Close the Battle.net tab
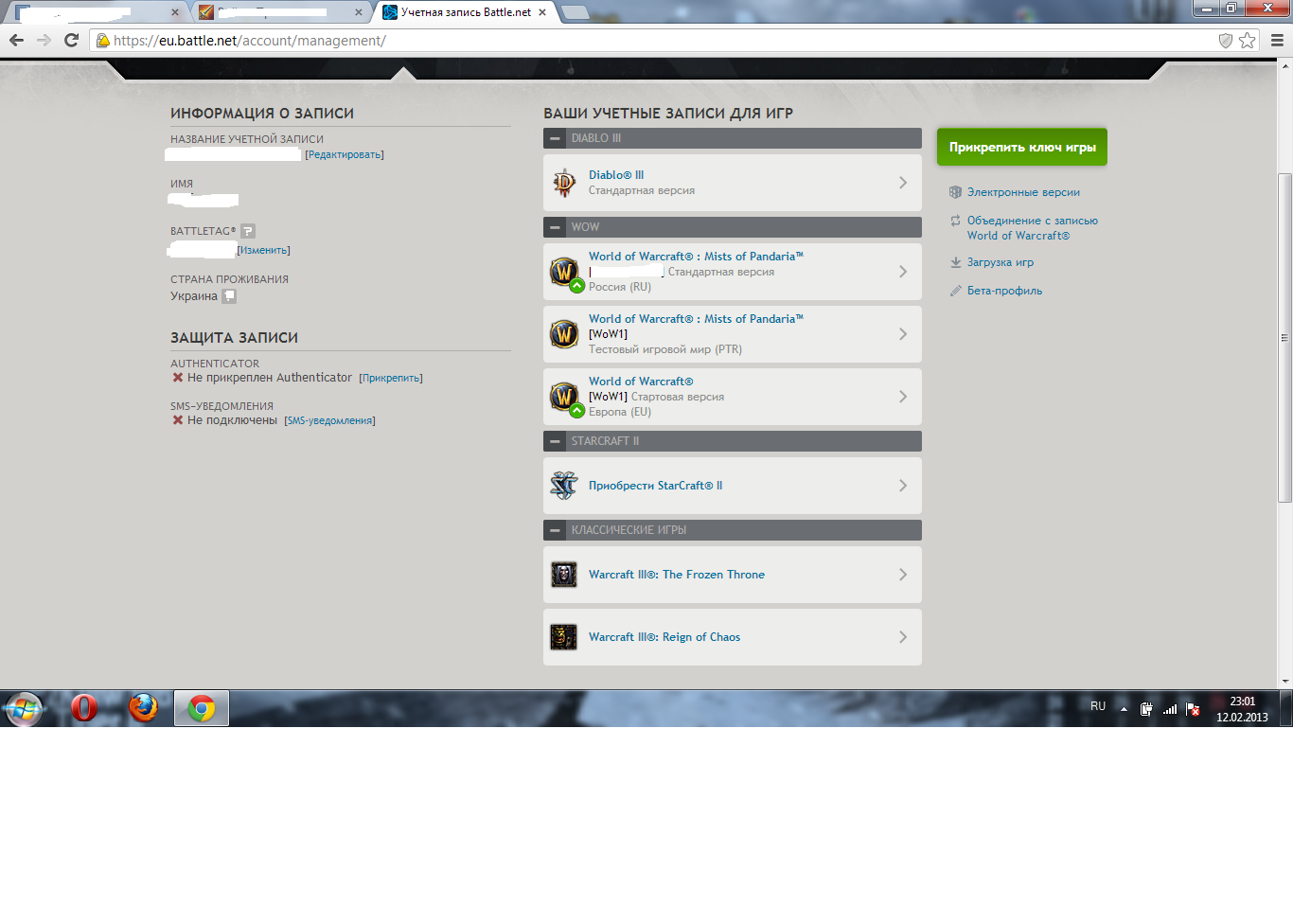Viewport: 1293px width, 924px height. [x=542, y=12]
